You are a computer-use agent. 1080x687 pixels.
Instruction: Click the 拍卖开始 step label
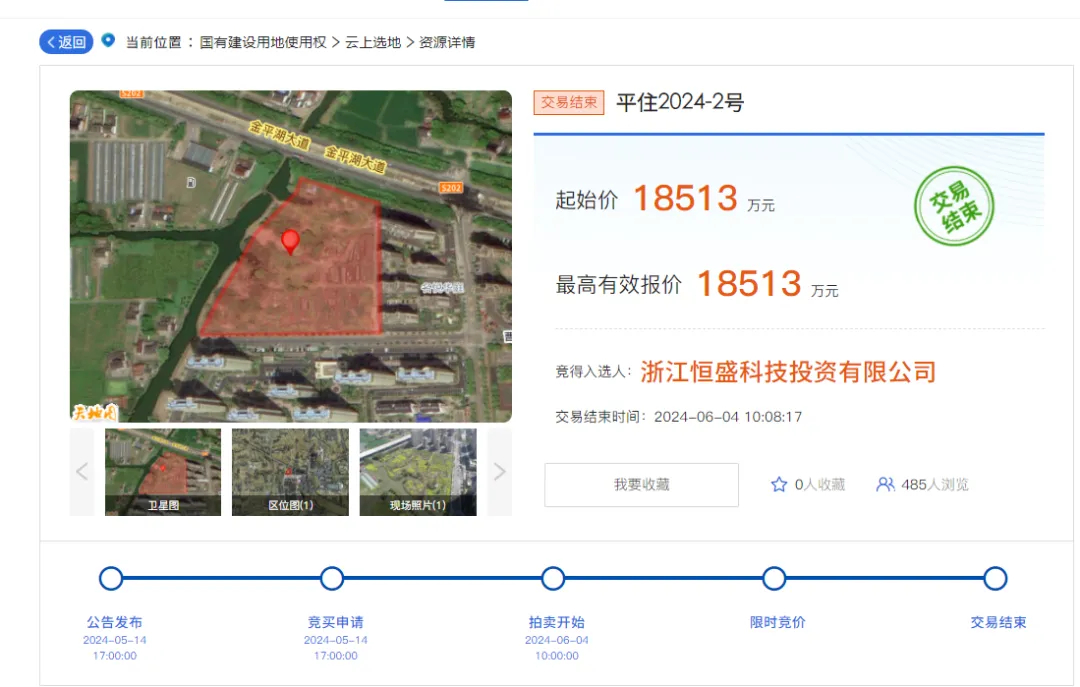point(557,622)
